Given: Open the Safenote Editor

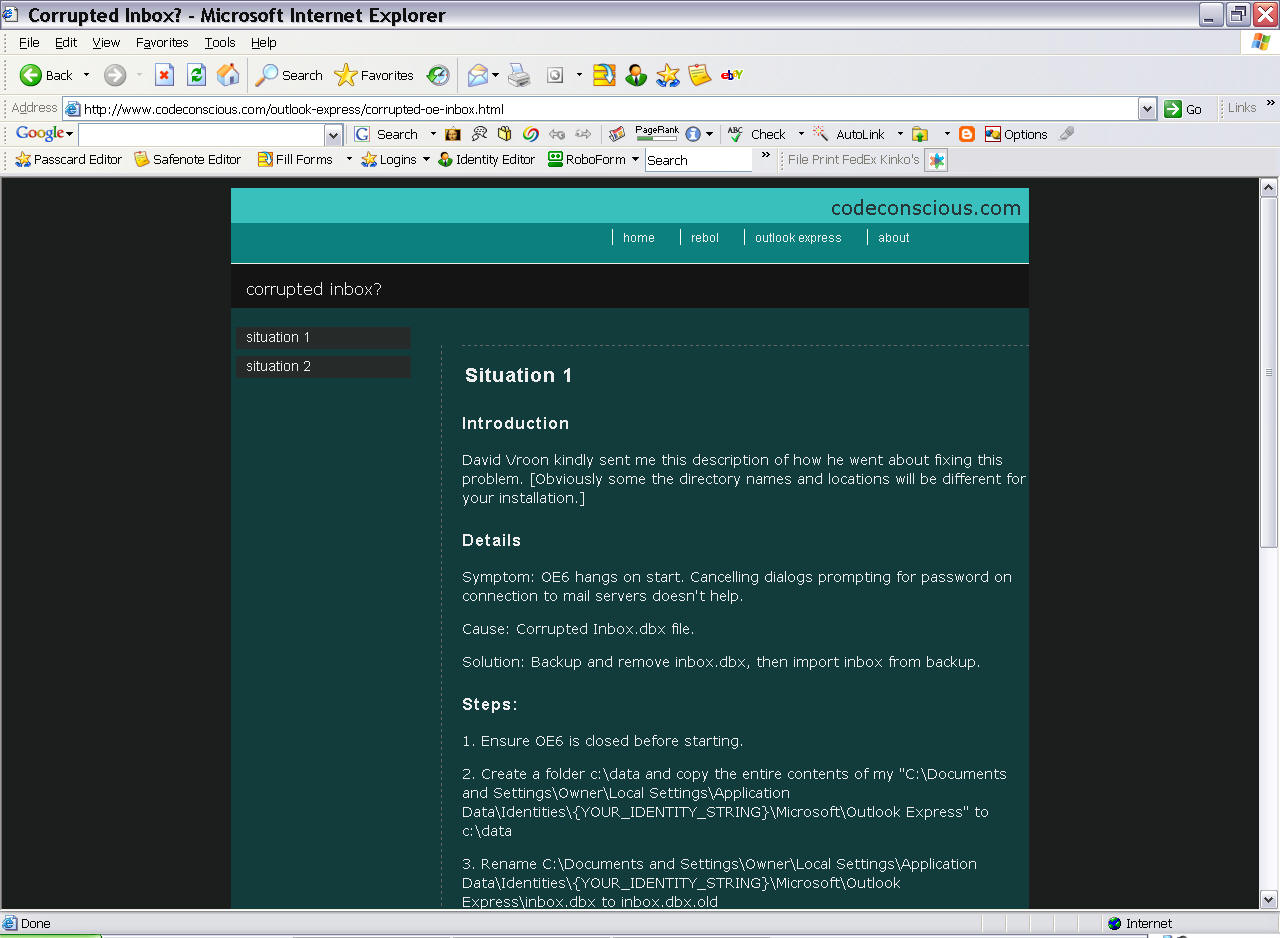Looking at the screenshot, I should point(188,159).
